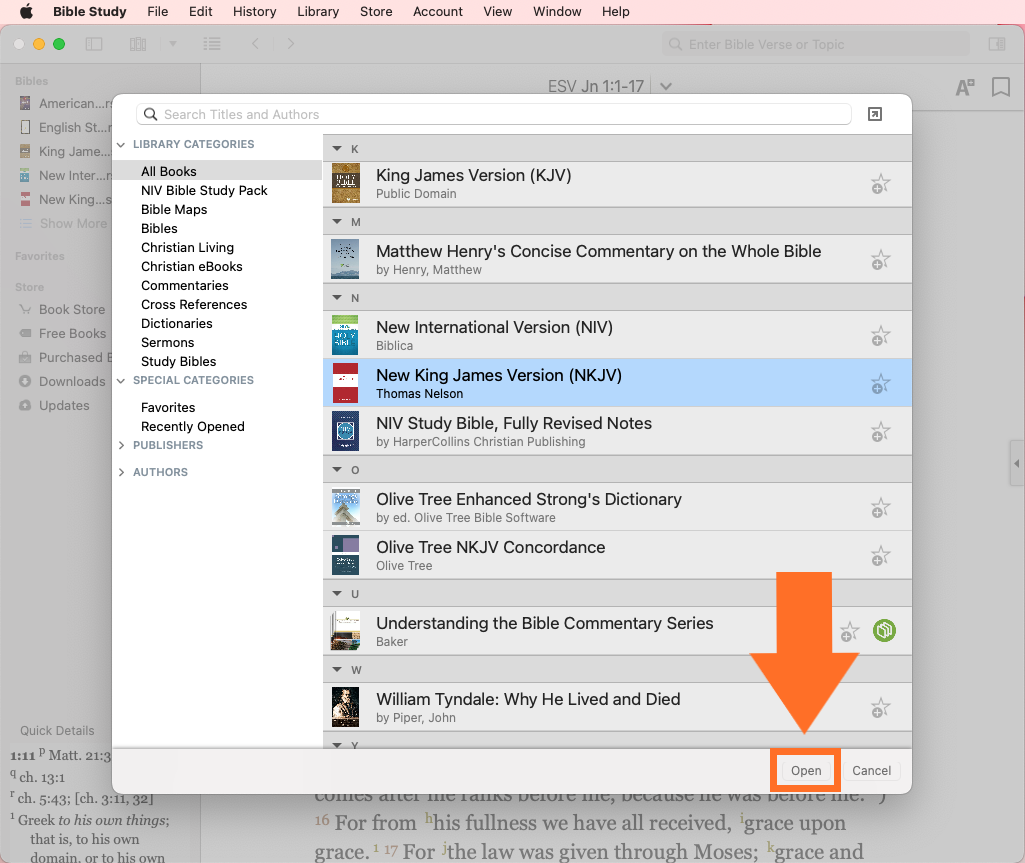Toggle favorite star for Olive Tree NKJV Concordance
Viewport: 1025px width, 863px height.
[x=880, y=556]
